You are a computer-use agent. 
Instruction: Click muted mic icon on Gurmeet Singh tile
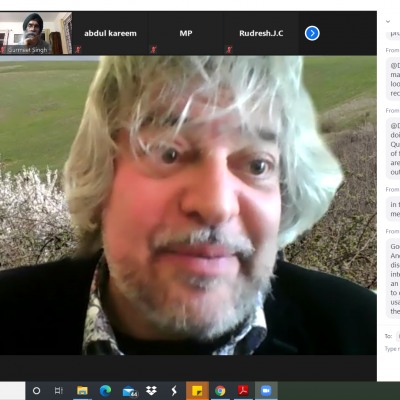tap(3, 50)
